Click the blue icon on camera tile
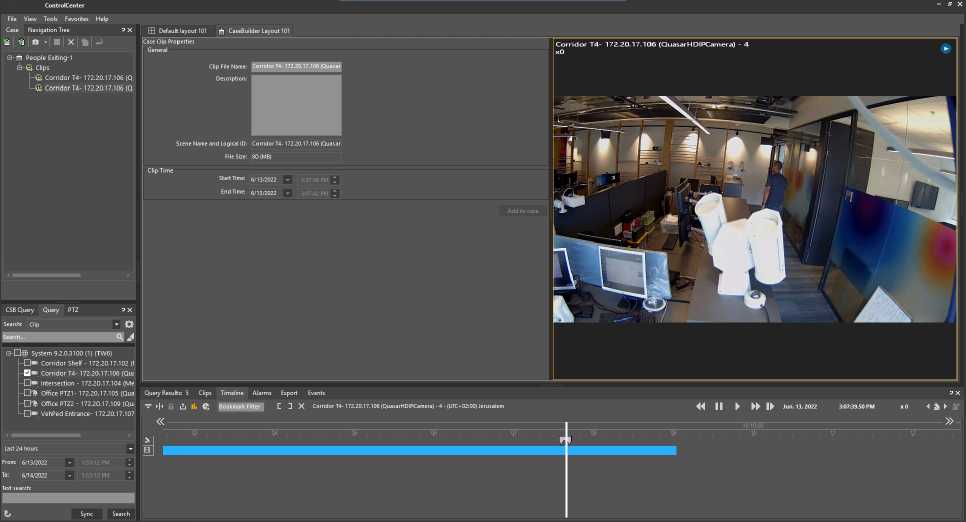 click(945, 48)
